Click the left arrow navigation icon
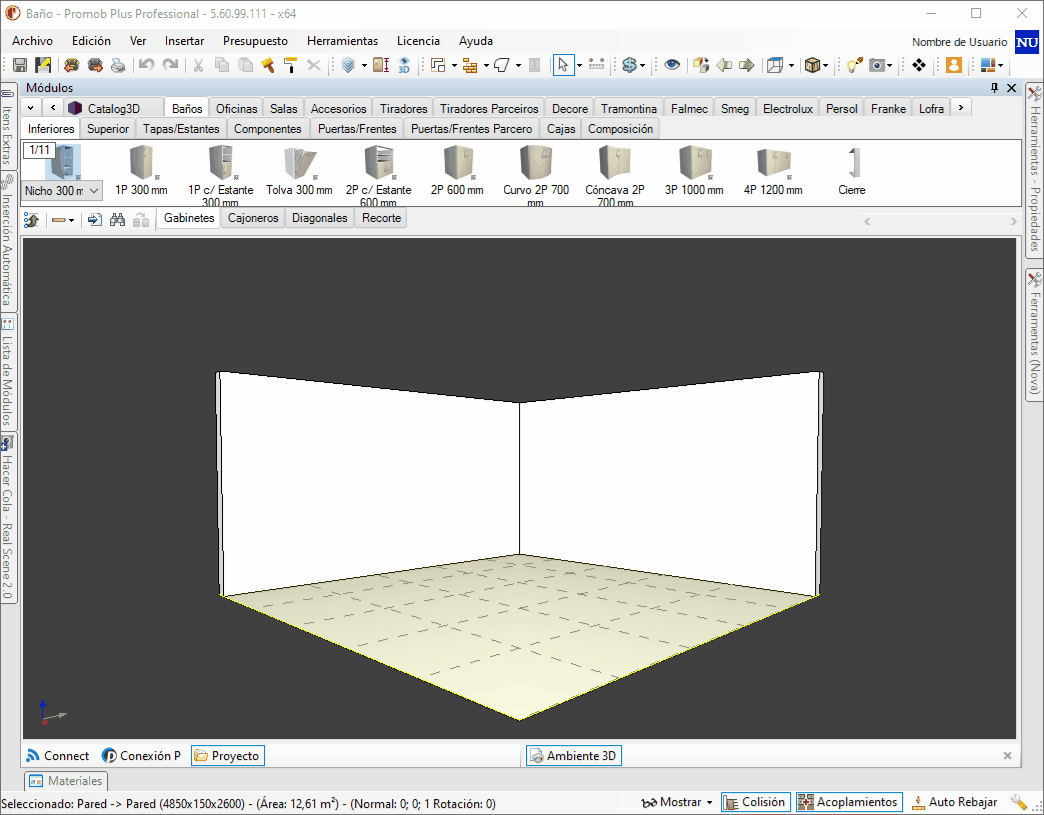This screenshot has width=1044, height=815. [724, 65]
